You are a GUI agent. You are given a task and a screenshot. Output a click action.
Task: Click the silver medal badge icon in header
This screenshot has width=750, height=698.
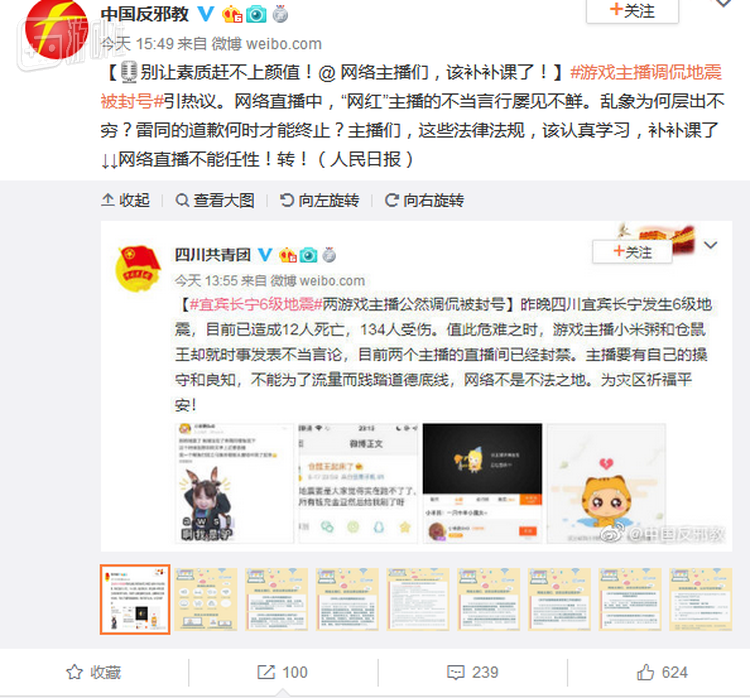280,14
